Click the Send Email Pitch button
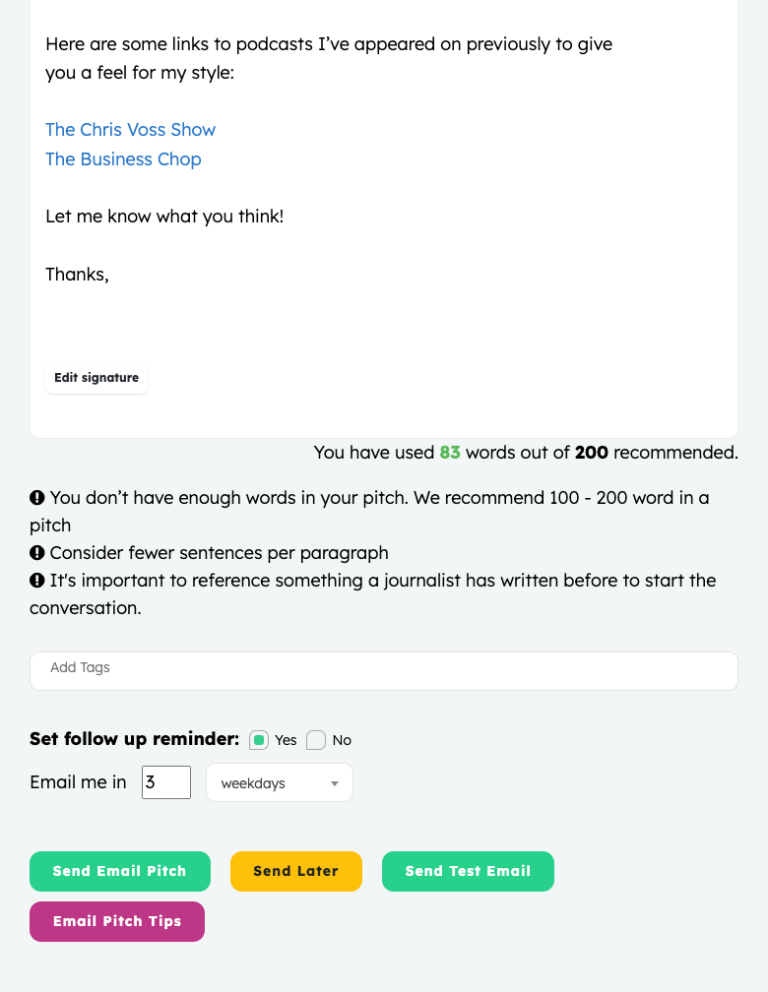Screen dimensions: 768x992 click(x=120, y=871)
